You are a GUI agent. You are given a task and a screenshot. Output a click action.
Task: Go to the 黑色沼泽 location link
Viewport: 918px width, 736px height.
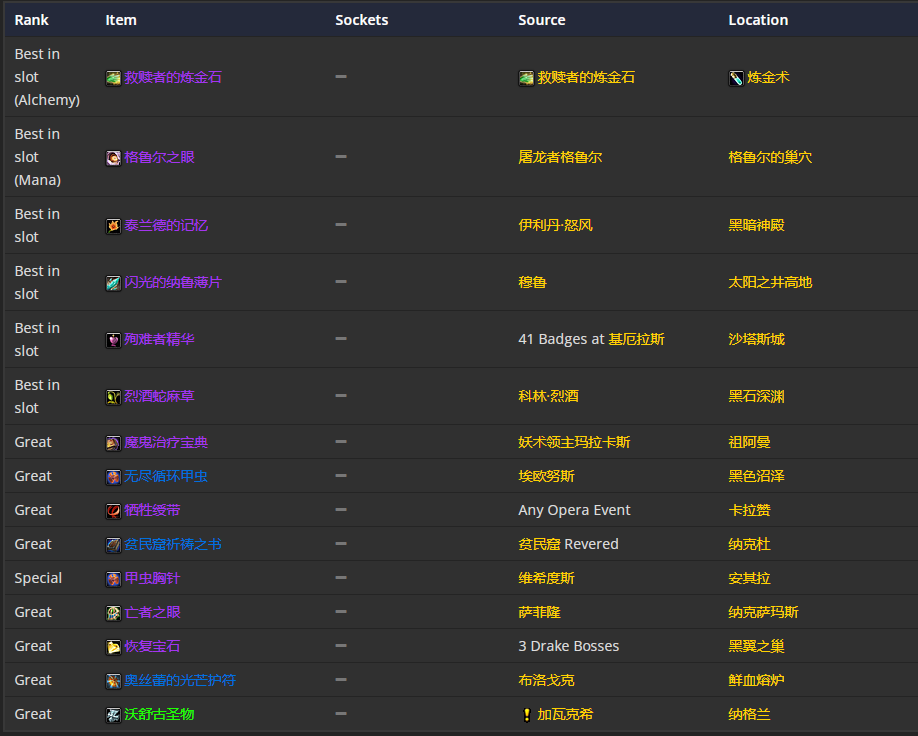[x=756, y=476]
